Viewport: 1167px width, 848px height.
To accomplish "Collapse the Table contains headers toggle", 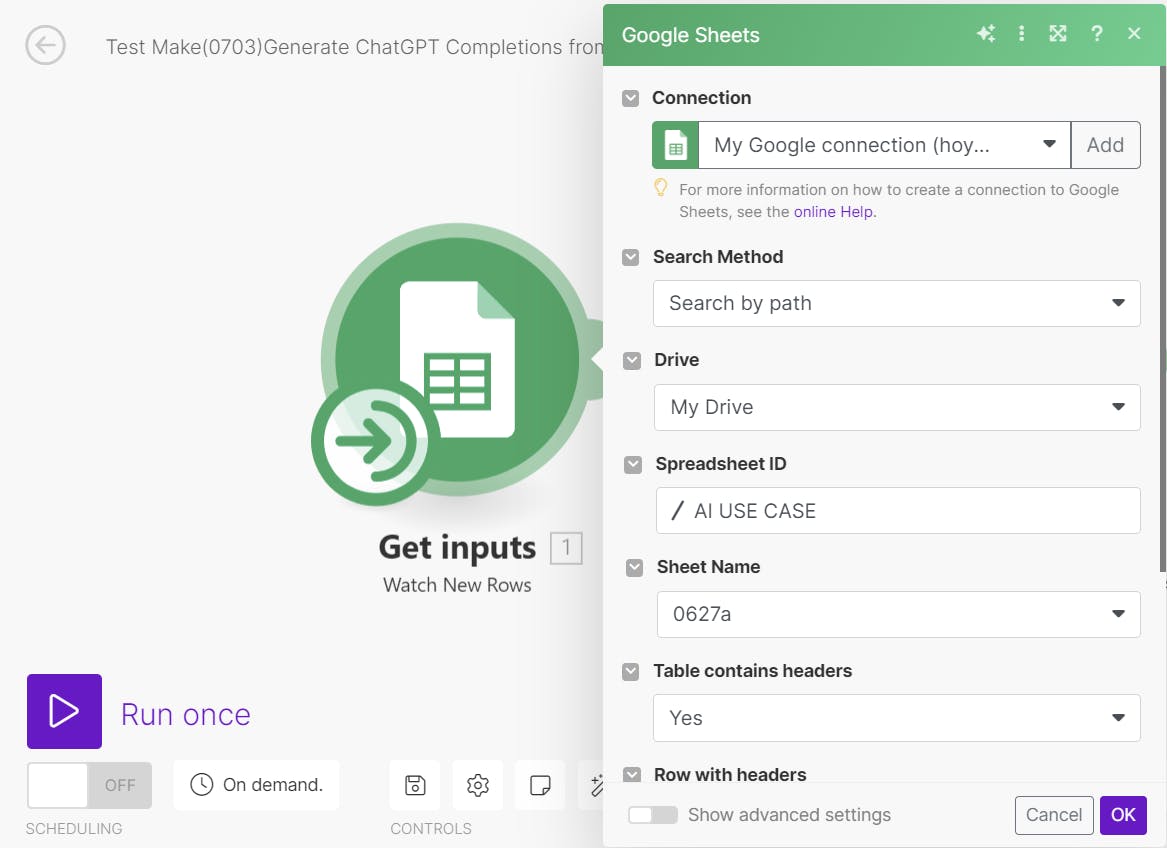I will (630, 672).
